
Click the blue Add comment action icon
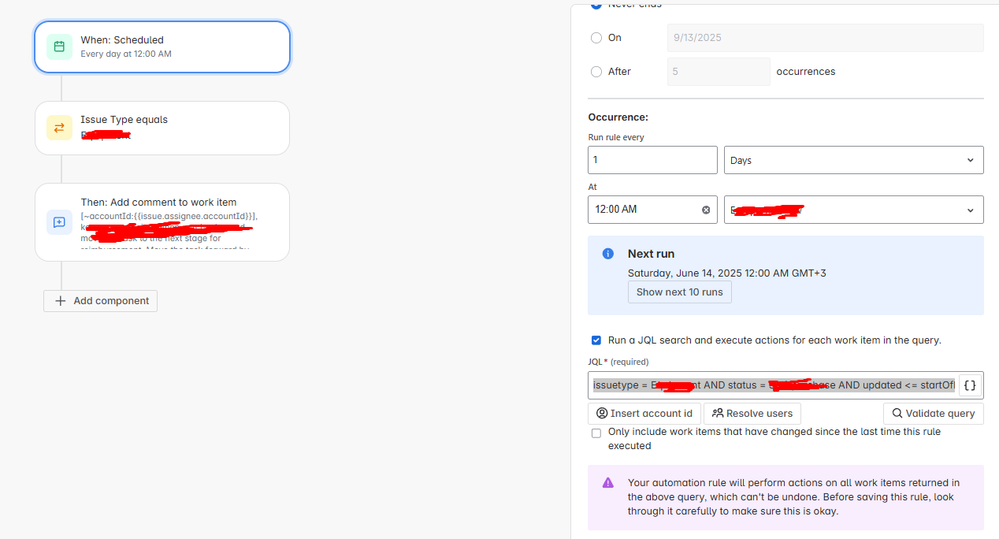point(59,222)
